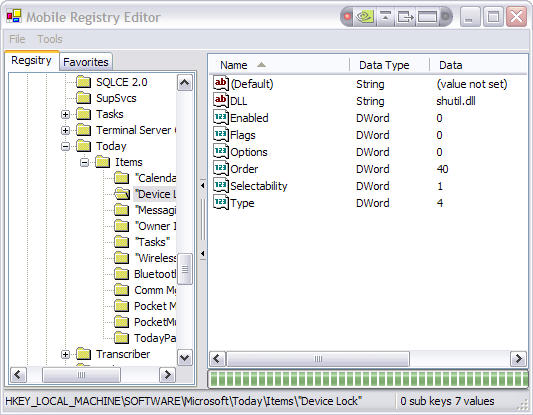The height and width of the screenshot is (415, 533).
Task: Click the values list scroll left arrow
Action: click(x=217, y=359)
